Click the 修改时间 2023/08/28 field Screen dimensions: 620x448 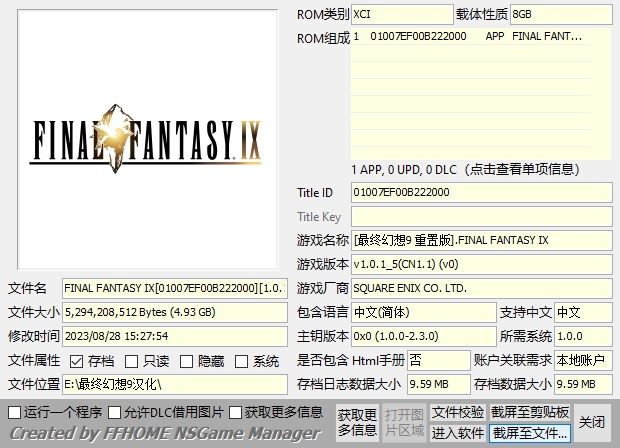coord(175,336)
